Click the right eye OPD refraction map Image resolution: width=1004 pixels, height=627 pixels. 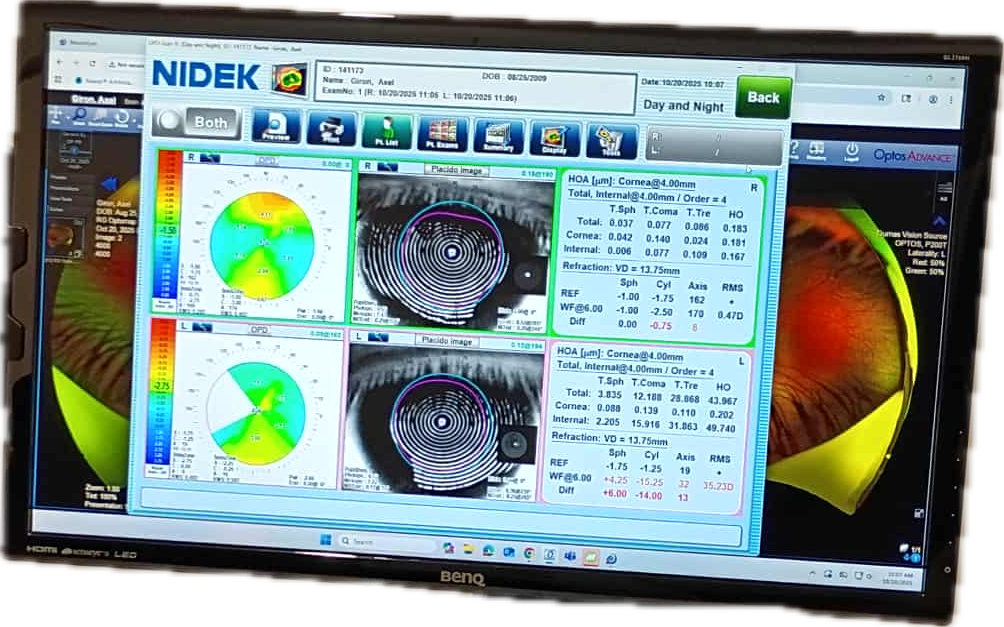[263, 245]
